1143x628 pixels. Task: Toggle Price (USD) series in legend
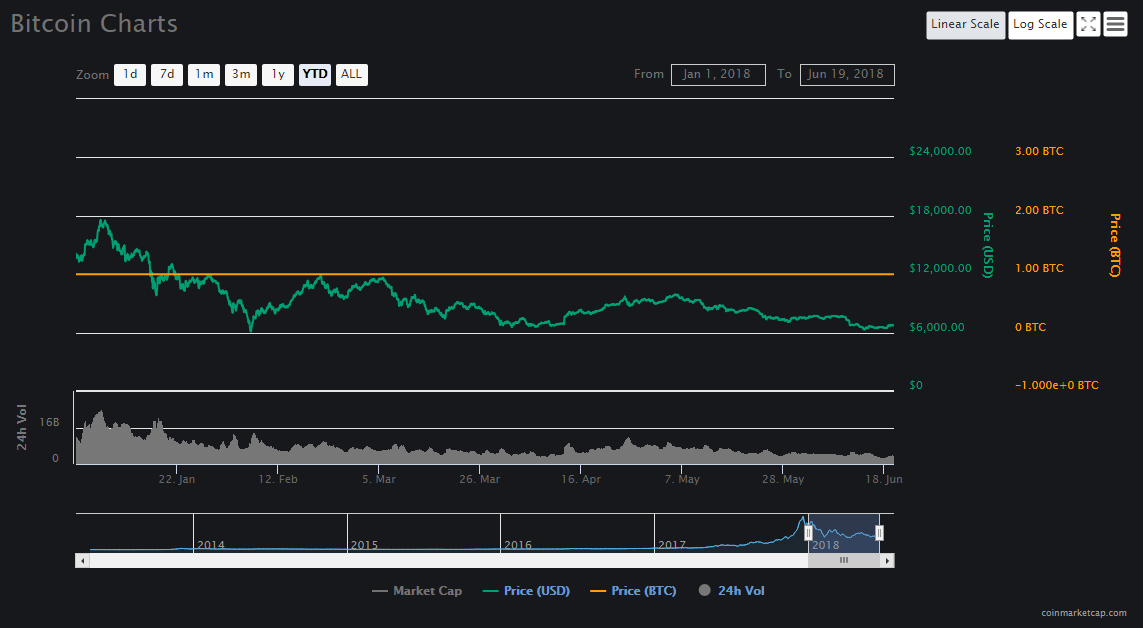[526, 591]
